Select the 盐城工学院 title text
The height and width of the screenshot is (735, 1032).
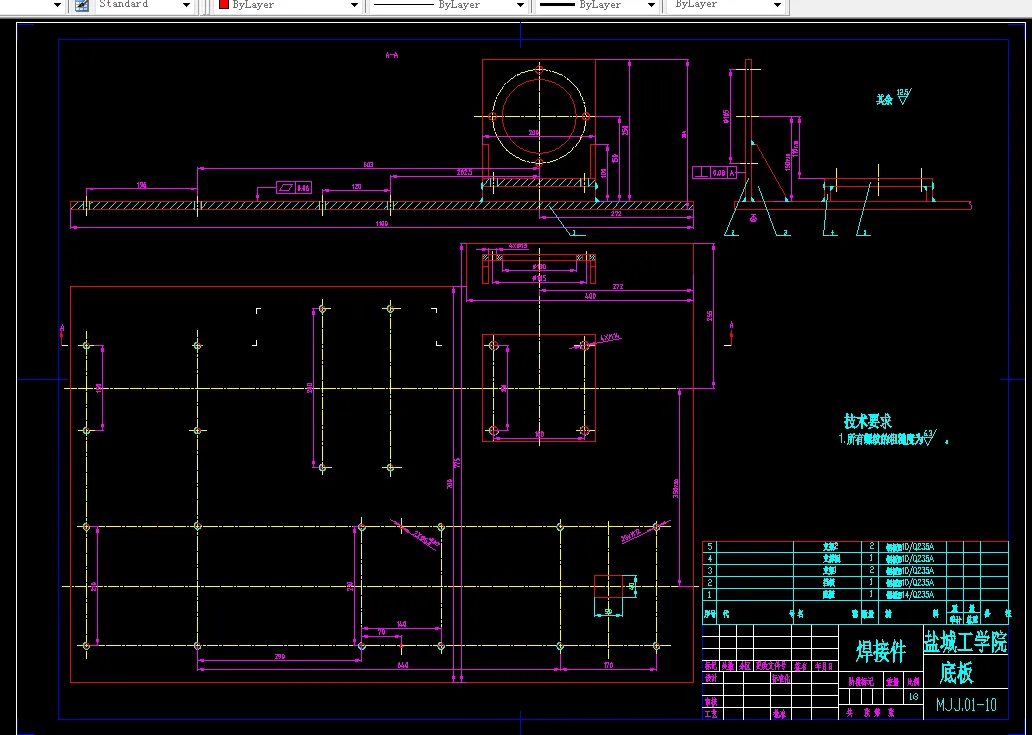[965, 642]
